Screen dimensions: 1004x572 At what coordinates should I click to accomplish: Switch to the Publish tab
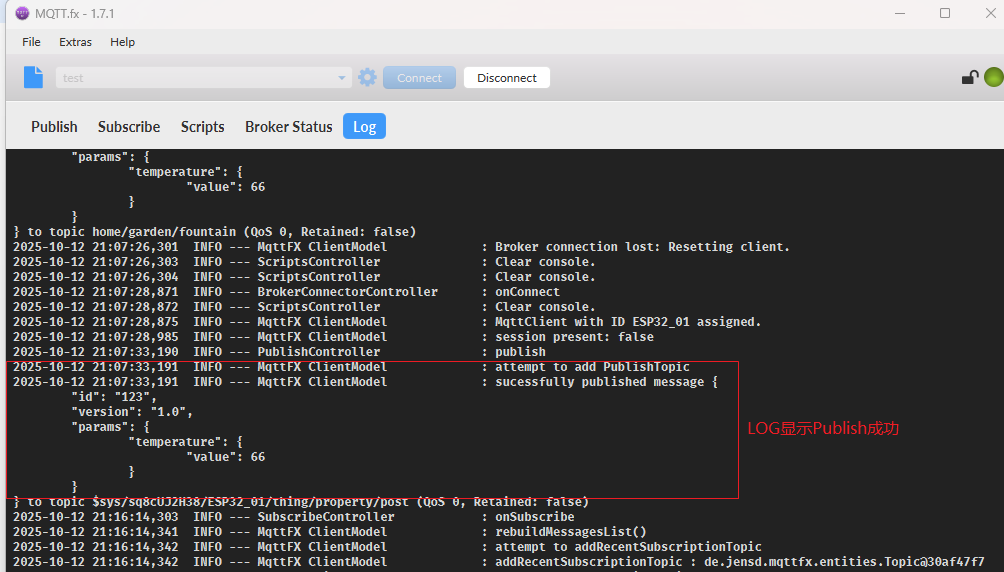(x=54, y=127)
